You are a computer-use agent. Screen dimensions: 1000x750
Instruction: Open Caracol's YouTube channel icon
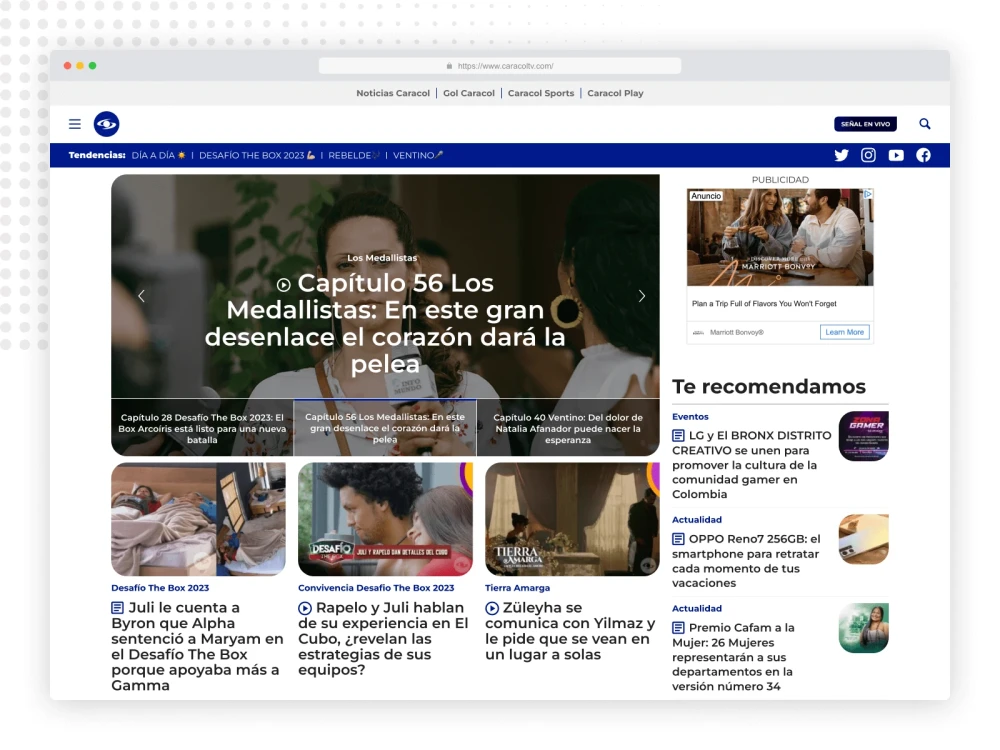coord(896,155)
